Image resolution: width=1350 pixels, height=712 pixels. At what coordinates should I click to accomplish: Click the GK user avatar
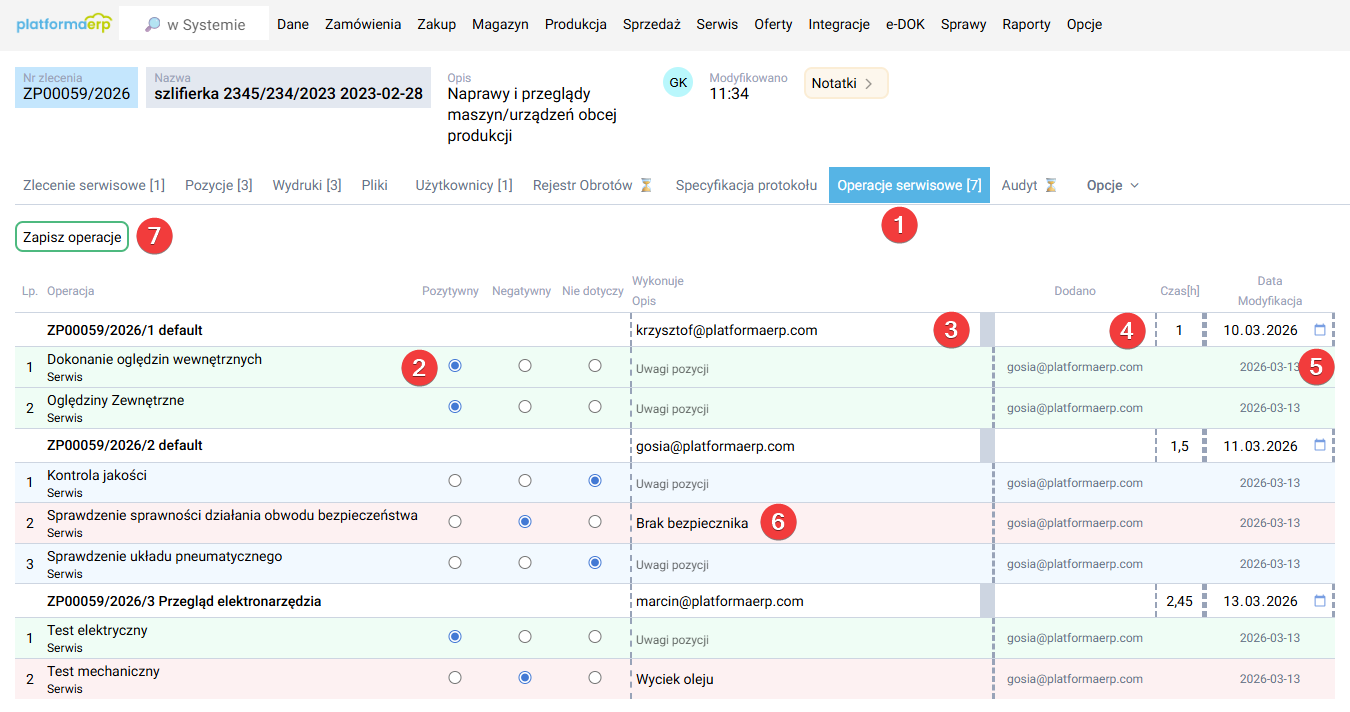coord(678,83)
